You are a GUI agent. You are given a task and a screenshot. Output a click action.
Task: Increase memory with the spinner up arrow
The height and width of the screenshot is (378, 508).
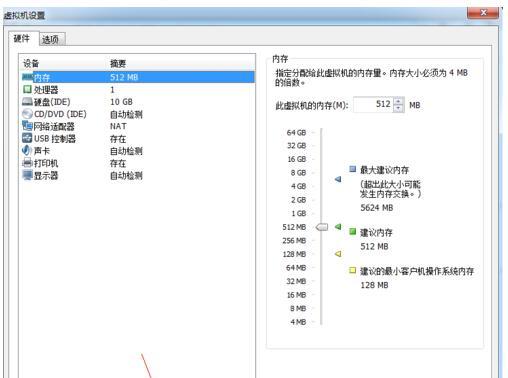pos(398,101)
